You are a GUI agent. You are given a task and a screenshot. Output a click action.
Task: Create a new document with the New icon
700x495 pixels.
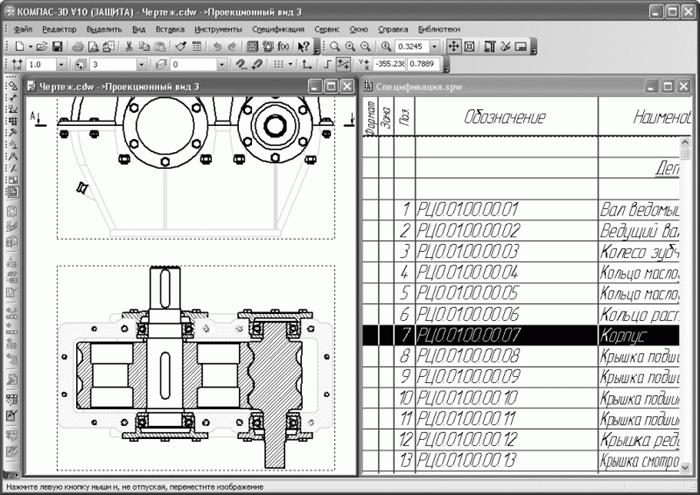[x=20, y=46]
